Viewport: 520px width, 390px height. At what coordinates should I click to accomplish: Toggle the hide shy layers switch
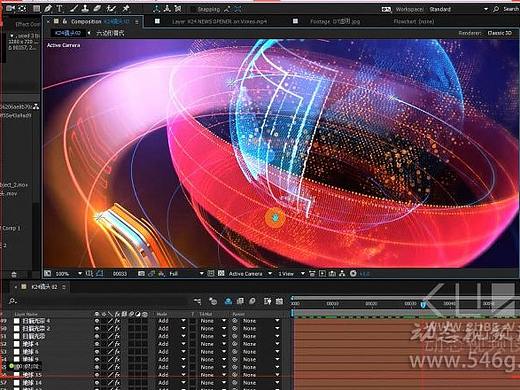click(228, 301)
